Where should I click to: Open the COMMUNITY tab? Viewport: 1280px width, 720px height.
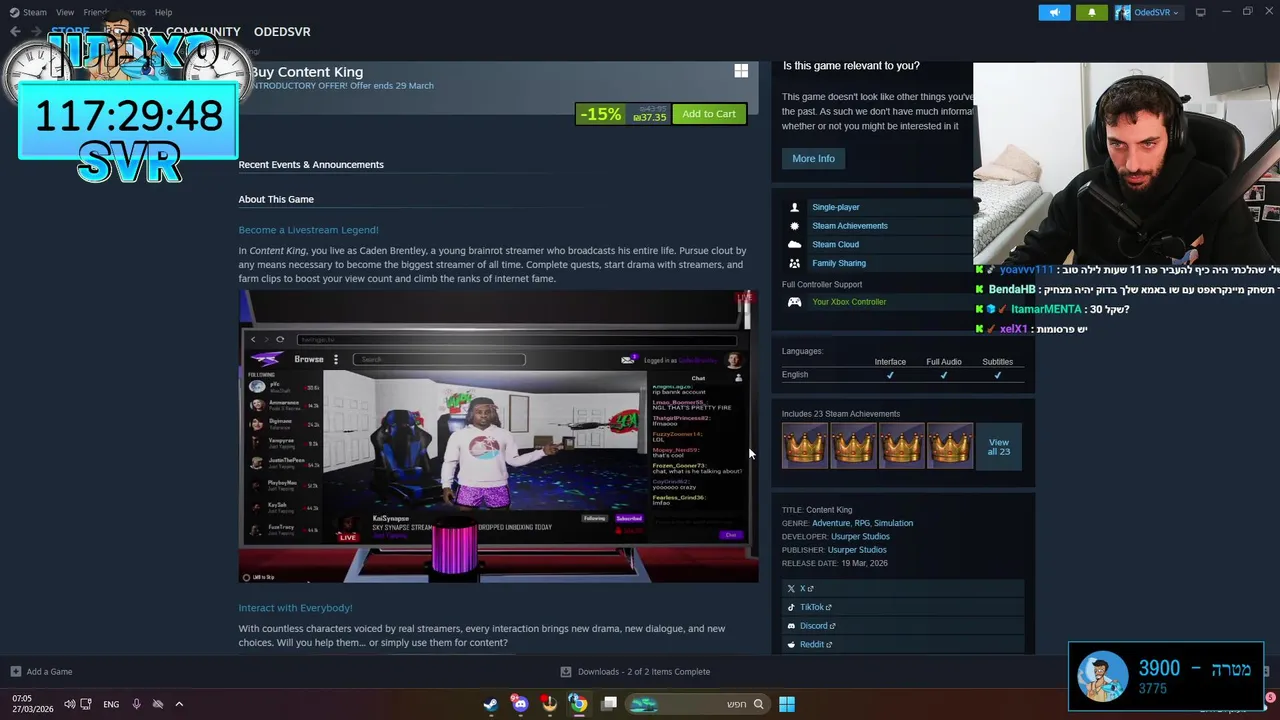click(203, 31)
